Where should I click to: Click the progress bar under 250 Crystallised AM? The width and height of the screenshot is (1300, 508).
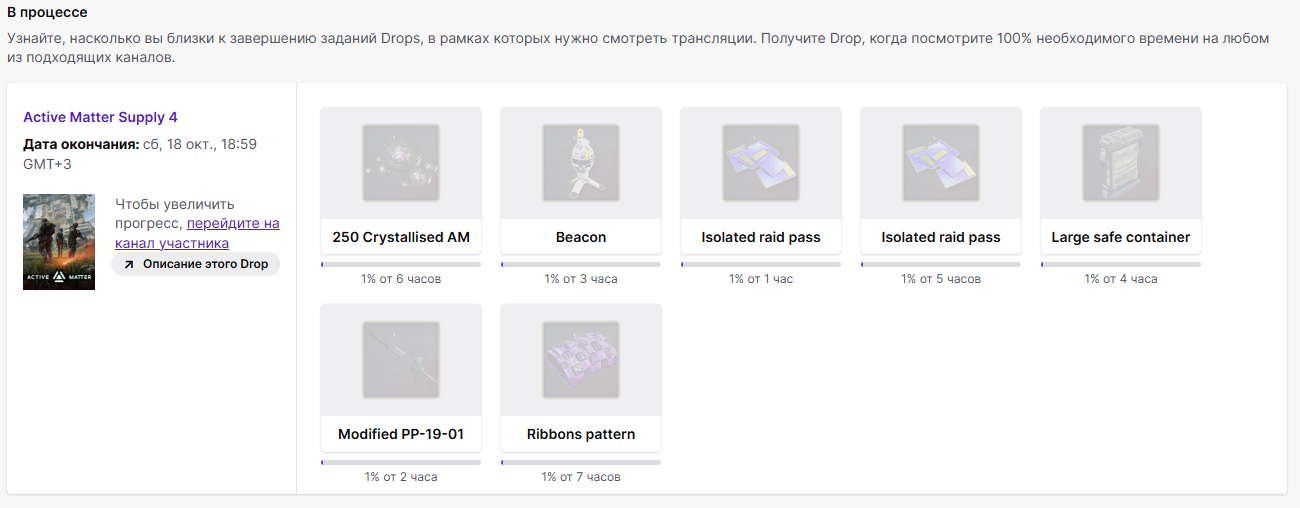401,265
